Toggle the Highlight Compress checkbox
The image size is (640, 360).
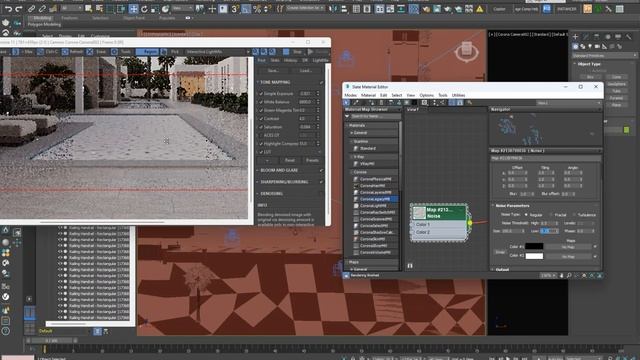click(x=261, y=144)
